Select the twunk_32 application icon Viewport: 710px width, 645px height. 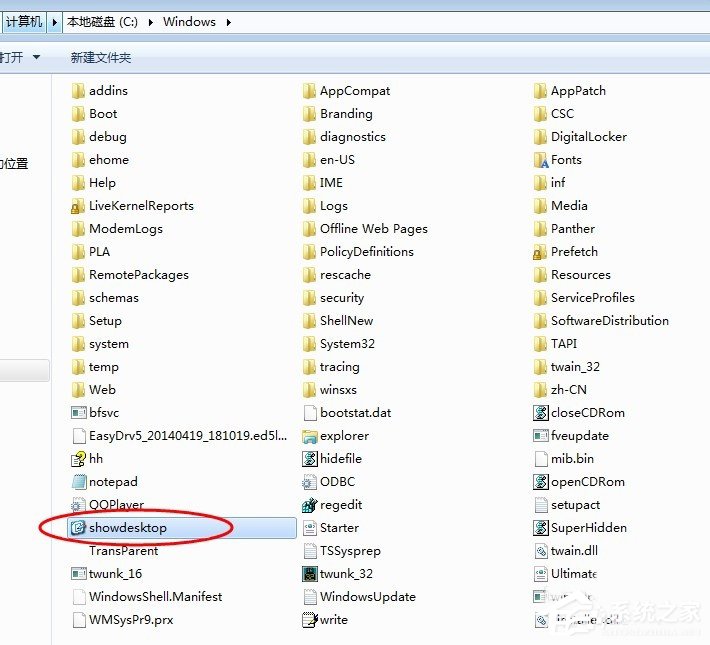click(x=310, y=574)
